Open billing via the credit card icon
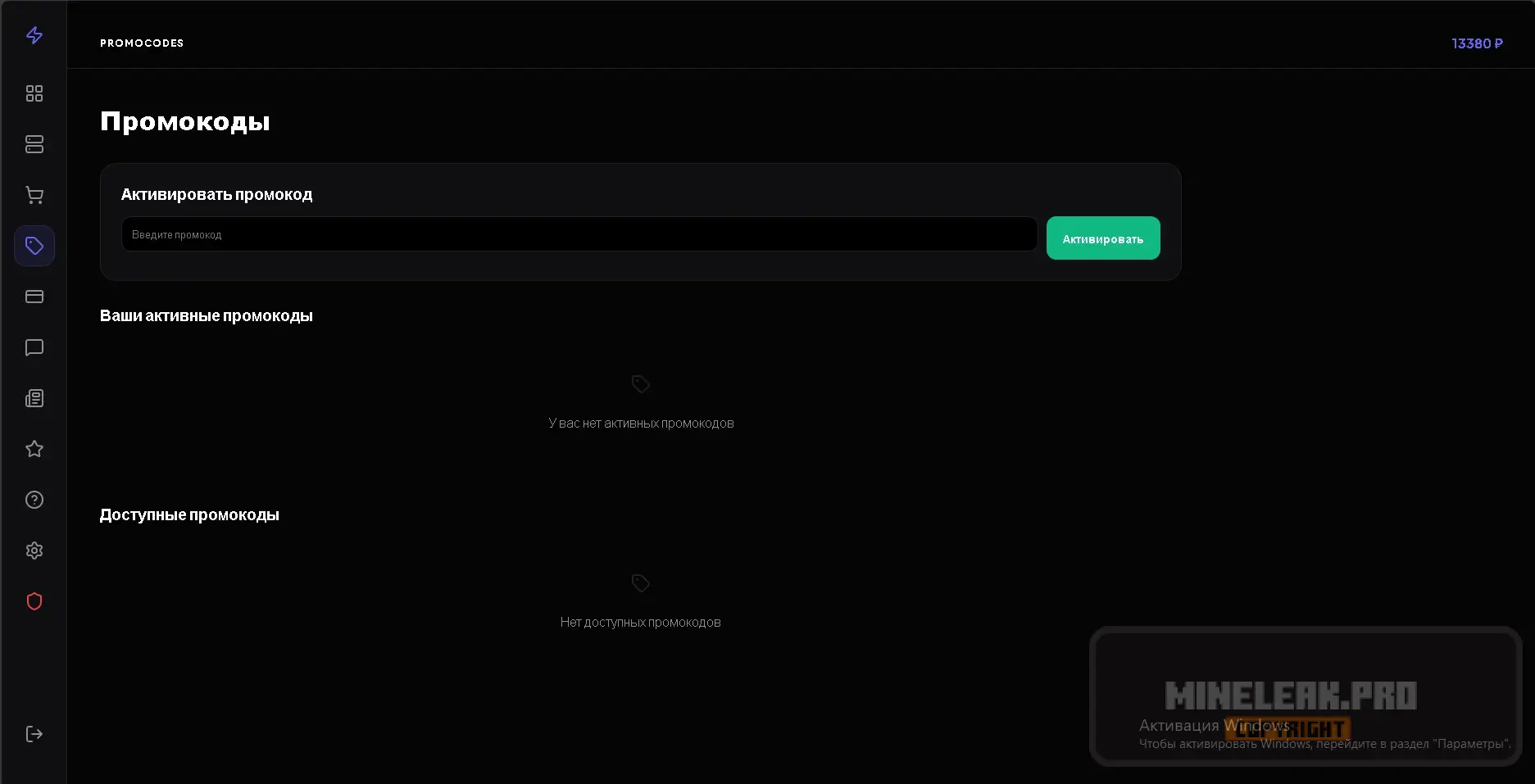This screenshot has width=1535, height=784. pyautogui.click(x=34, y=297)
